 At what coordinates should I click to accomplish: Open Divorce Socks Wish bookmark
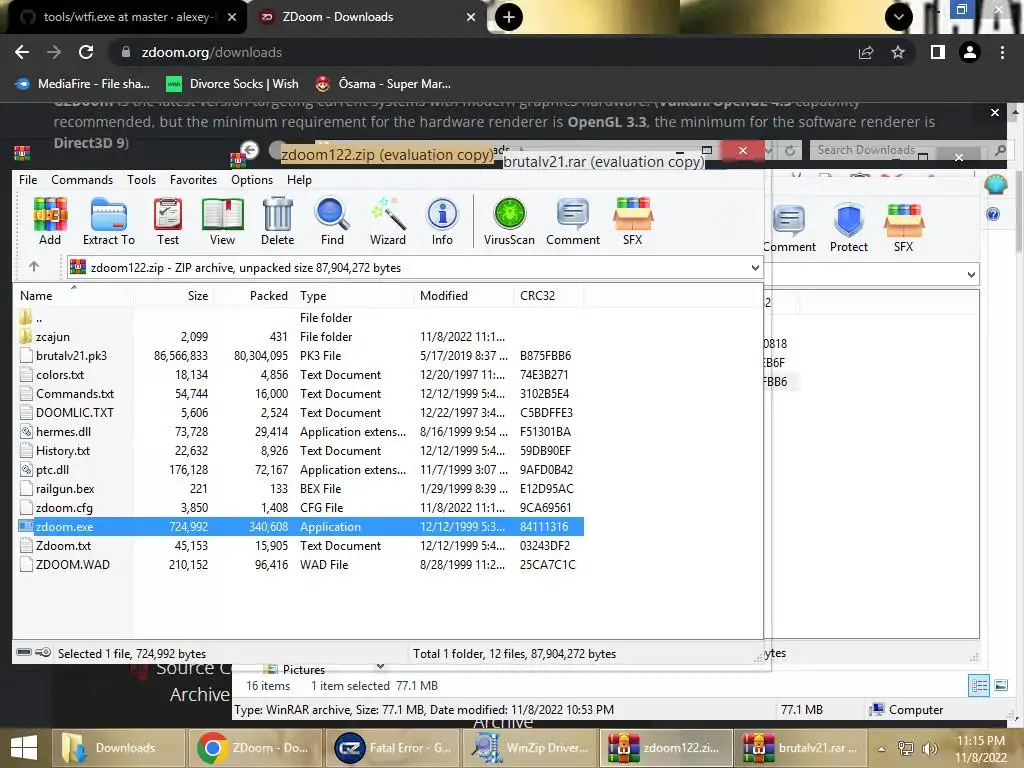pyautogui.click(x=232, y=84)
